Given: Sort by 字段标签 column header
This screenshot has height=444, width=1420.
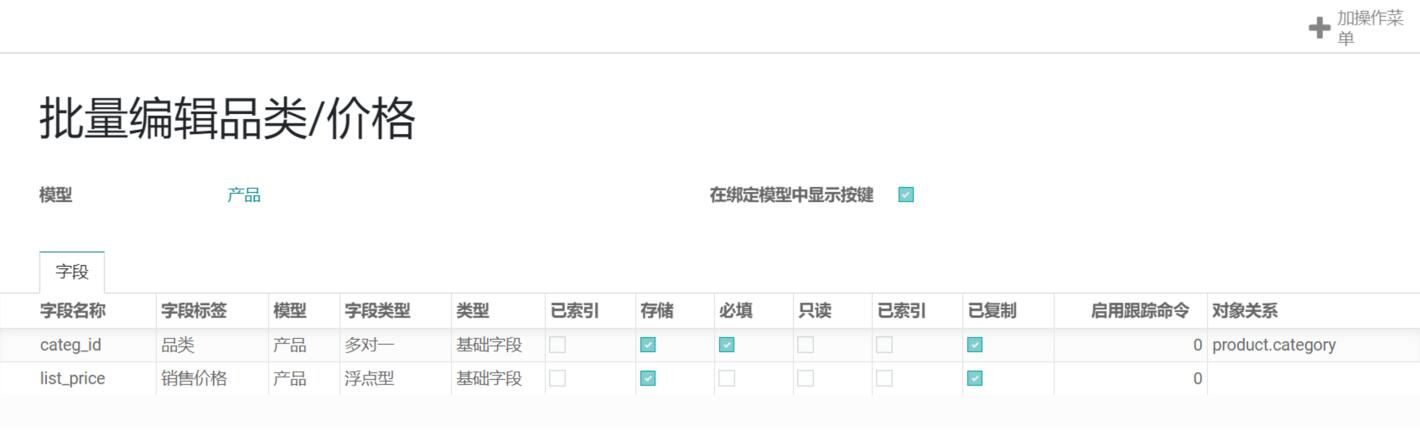Looking at the screenshot, I should [194, 311].
